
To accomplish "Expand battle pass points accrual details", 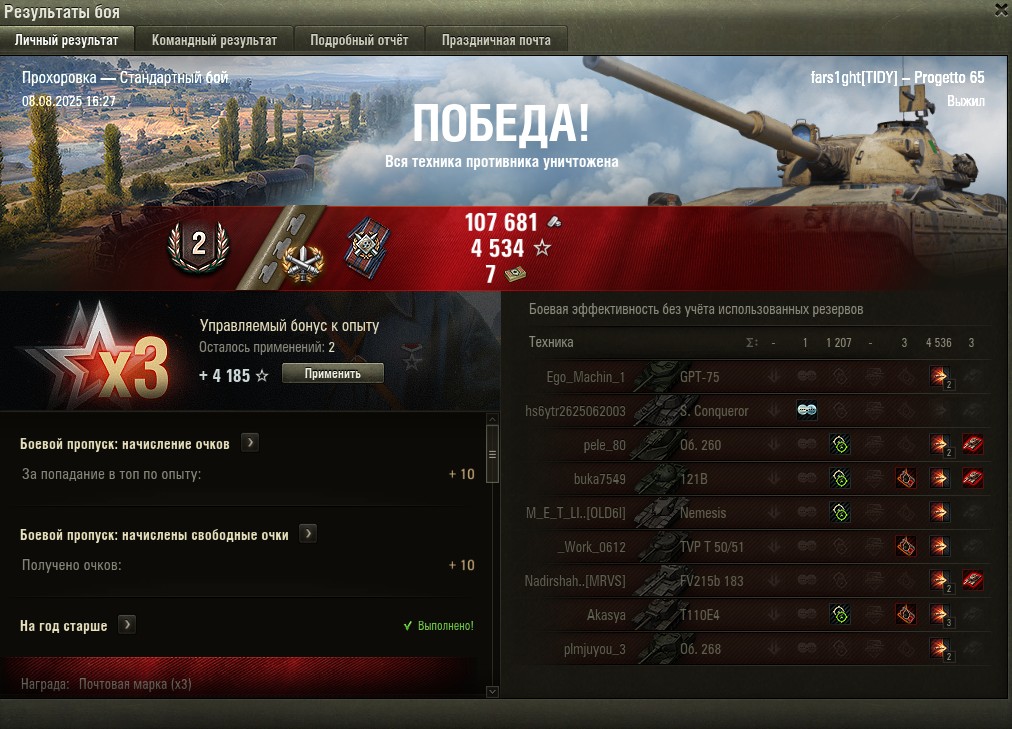I will coord(250,443).
